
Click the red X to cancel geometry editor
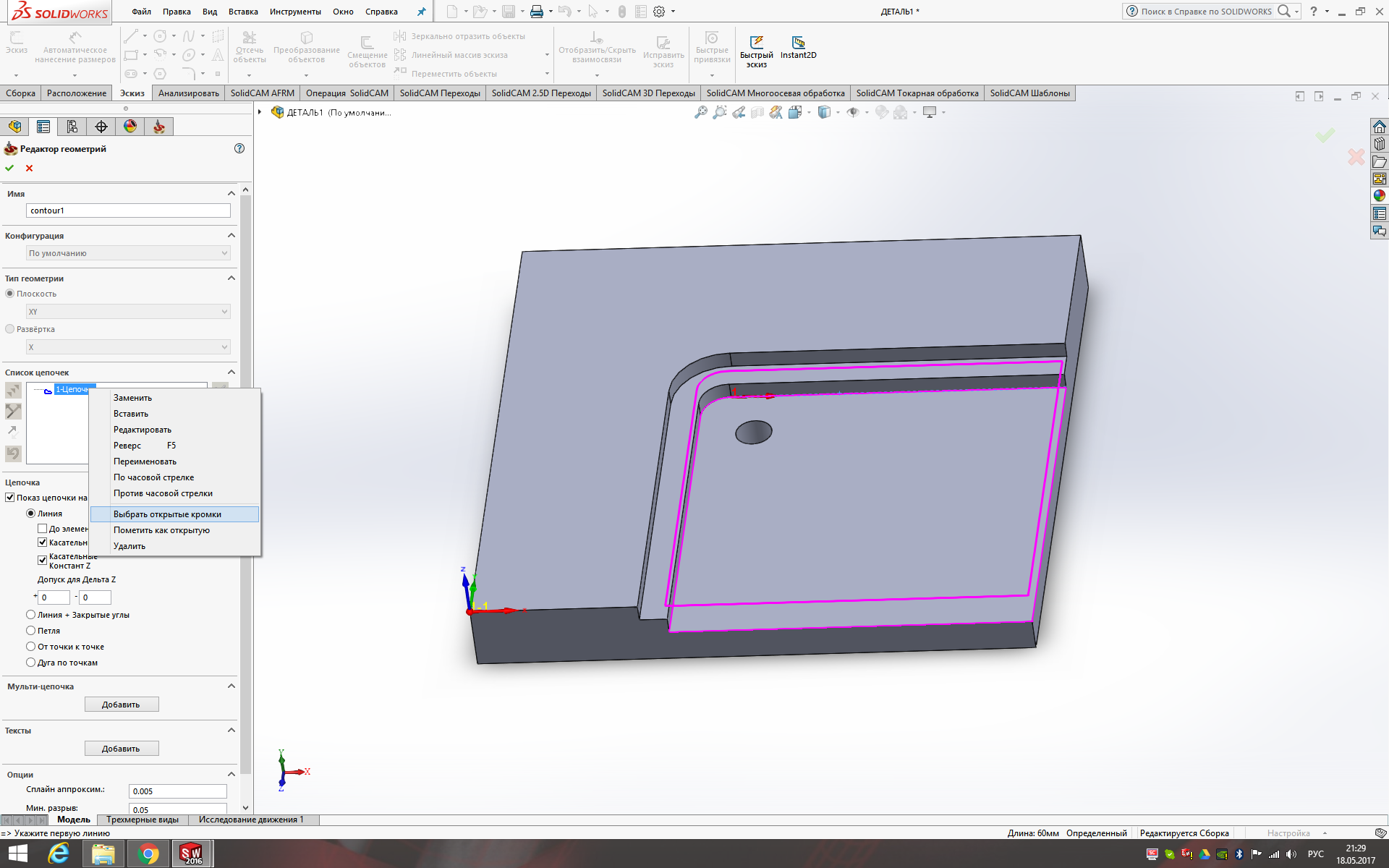pos(30,168)
